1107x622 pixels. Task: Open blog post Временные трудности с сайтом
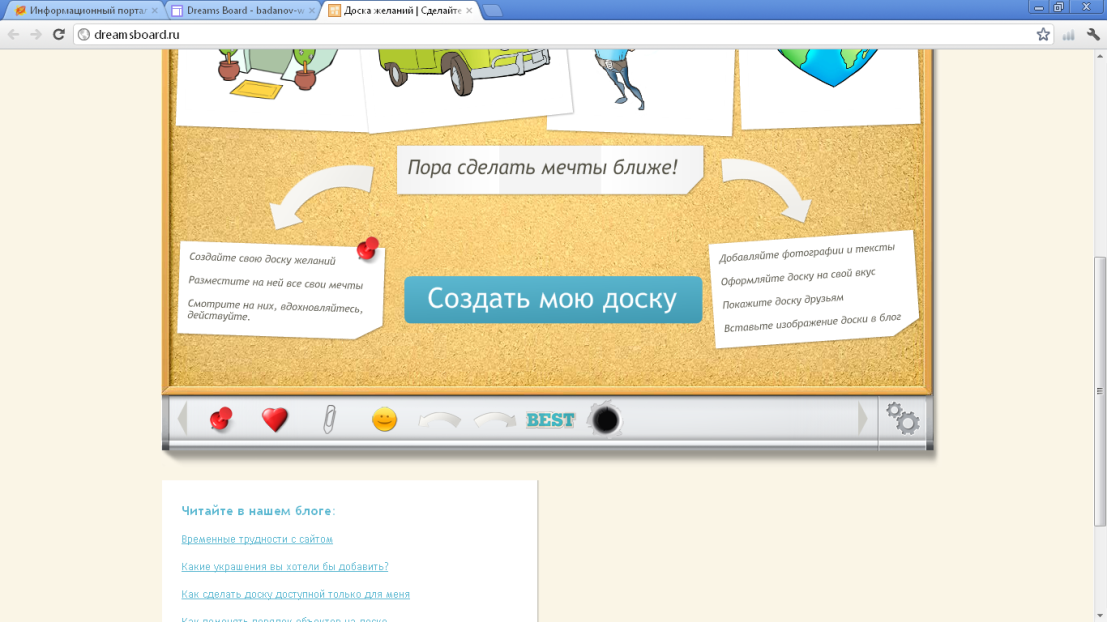pos(257,539)
